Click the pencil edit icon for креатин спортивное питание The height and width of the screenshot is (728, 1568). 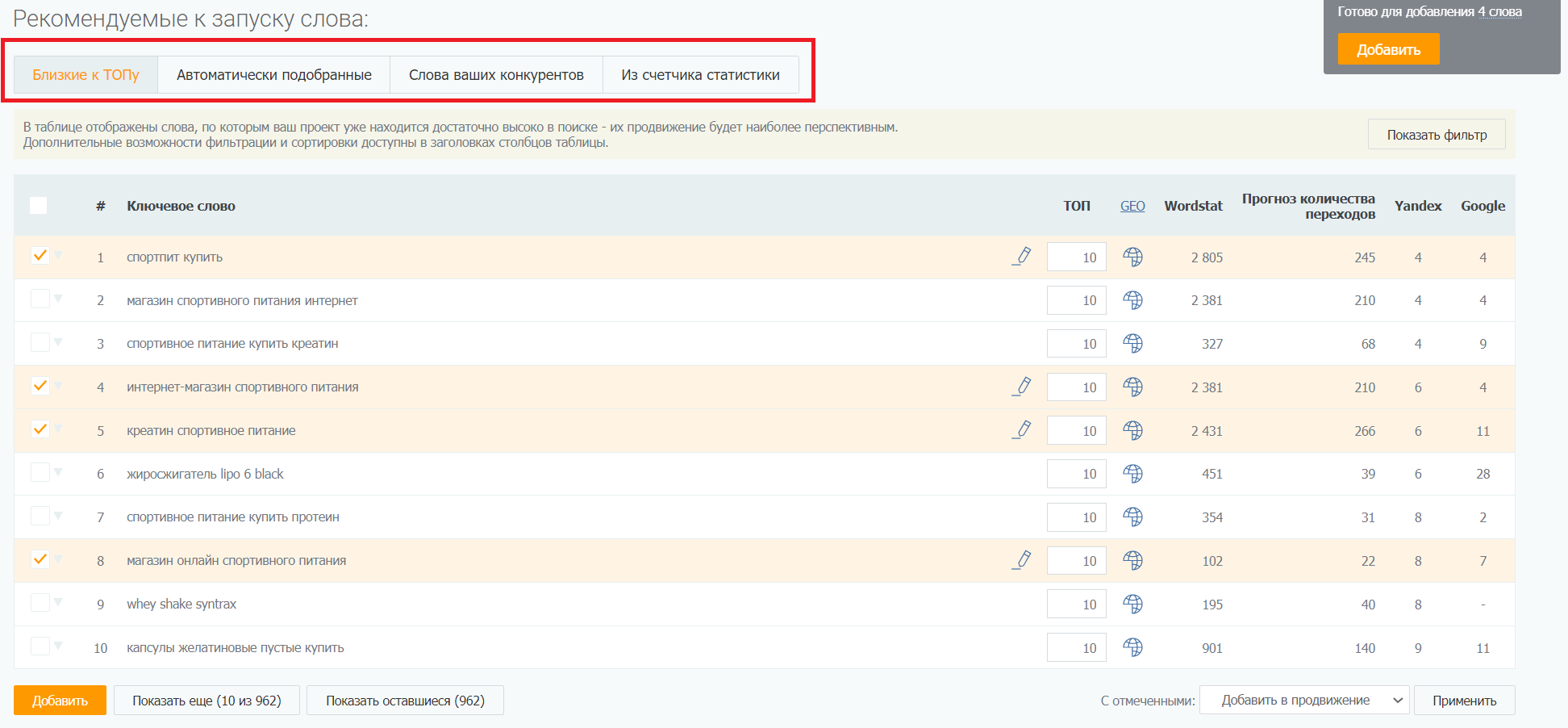(1022, 430)
